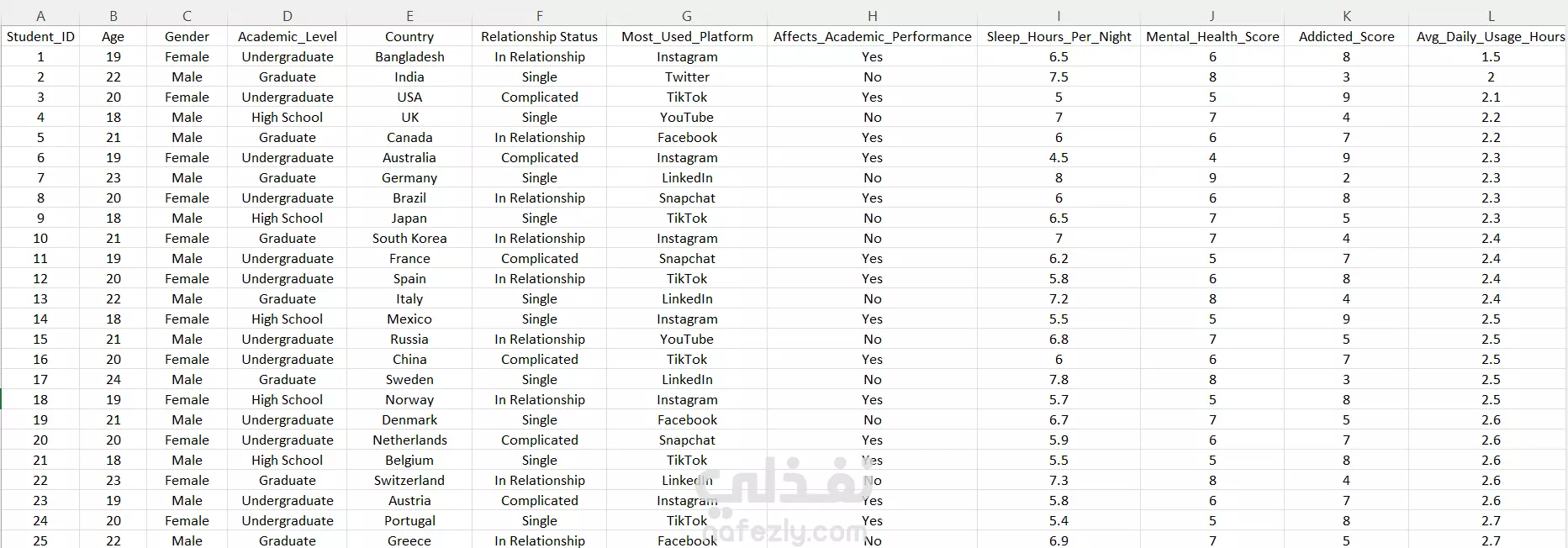Viewport: 1568px width, 548px height.
Task: Select the Canada country cell
Action: [409, 137]
